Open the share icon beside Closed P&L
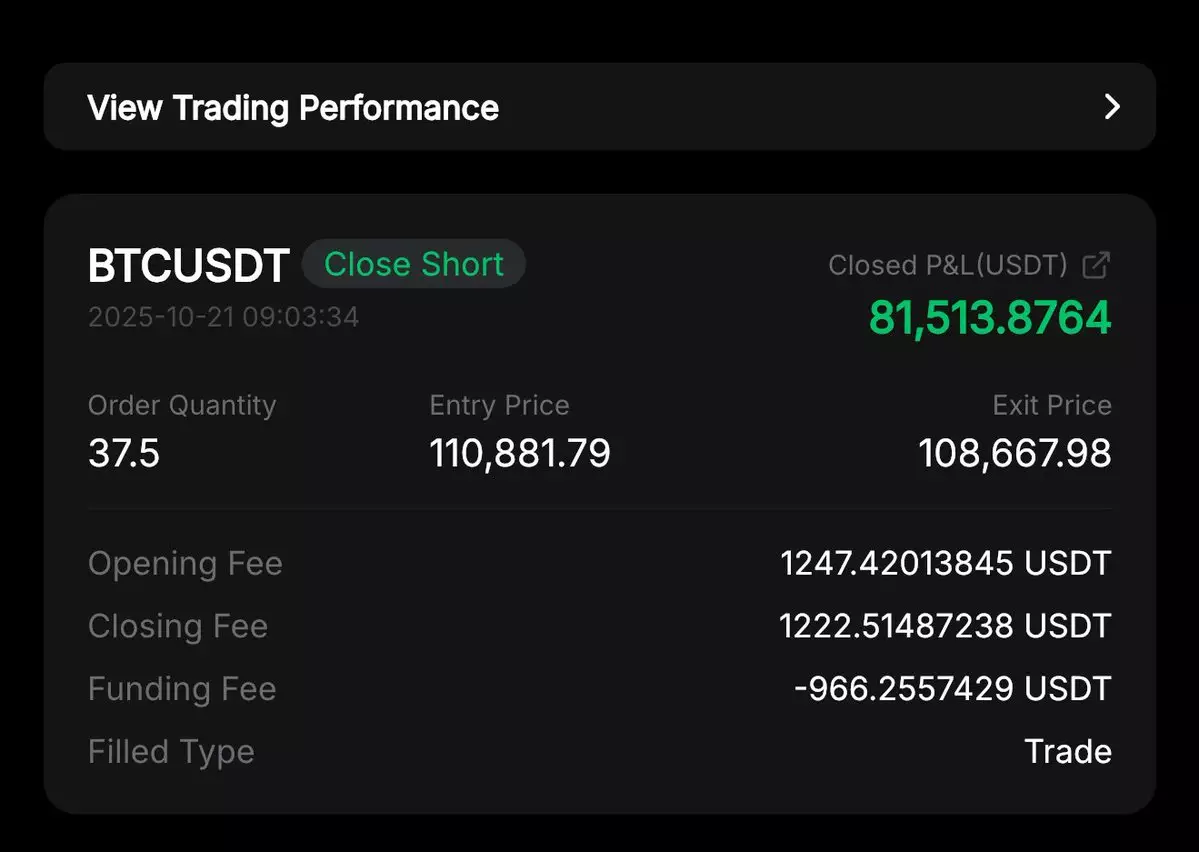This screenshot has width=1199, height=852. pyautogui.click(x=1097, y=265)
